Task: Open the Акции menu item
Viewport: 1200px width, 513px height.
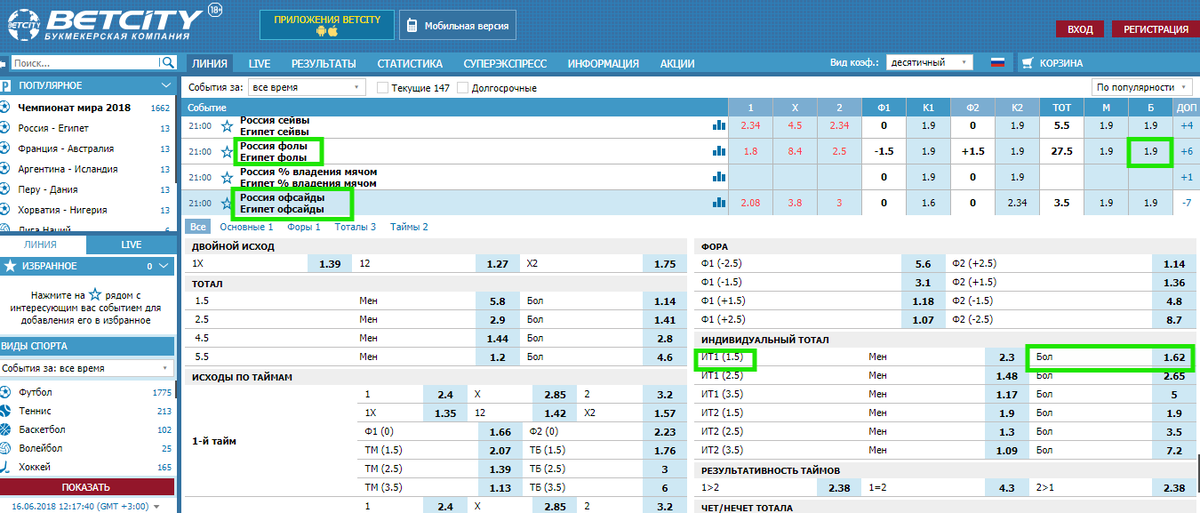Action: (677, 63)
